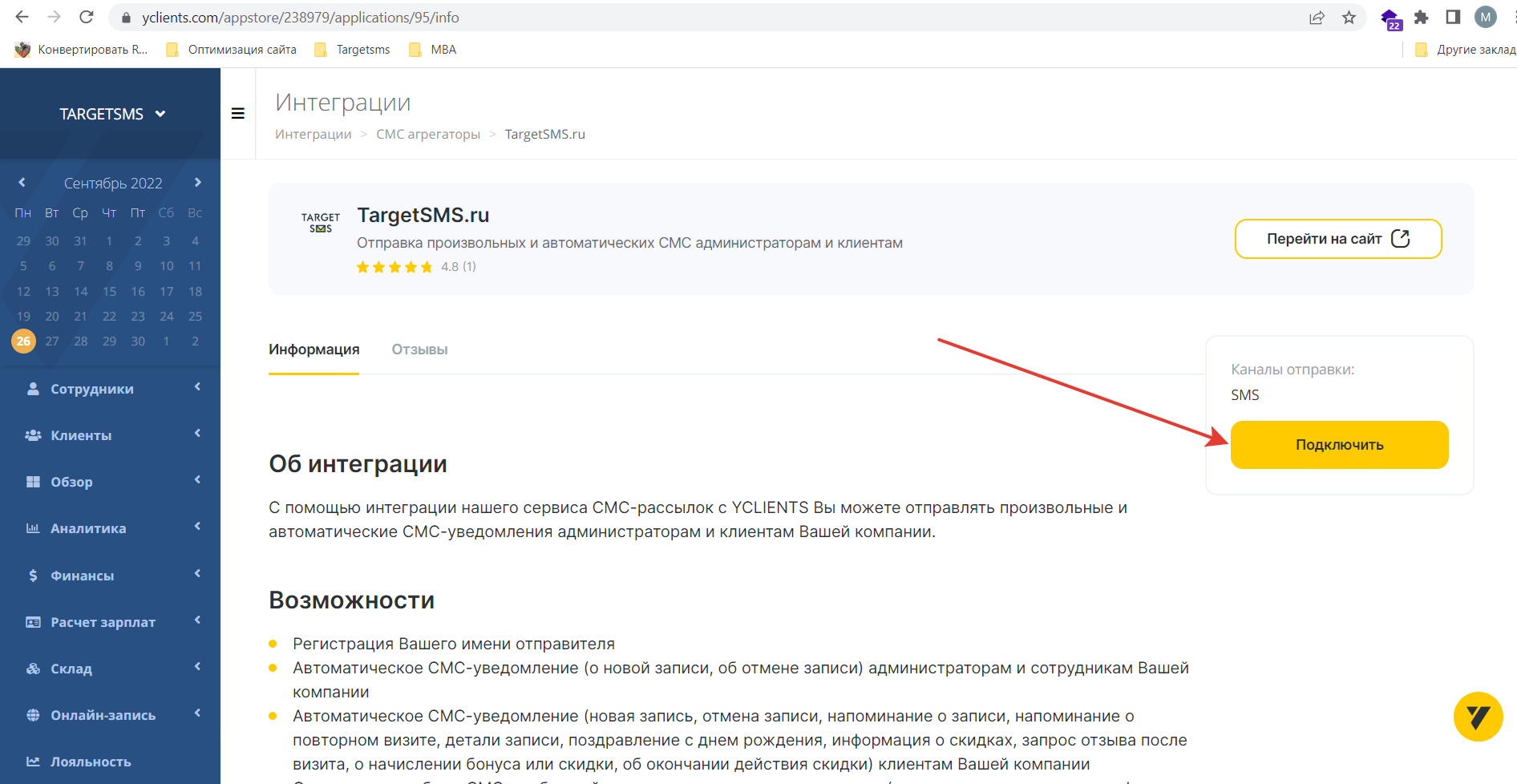Open the Финансы sidebar section

coord(110,576)
